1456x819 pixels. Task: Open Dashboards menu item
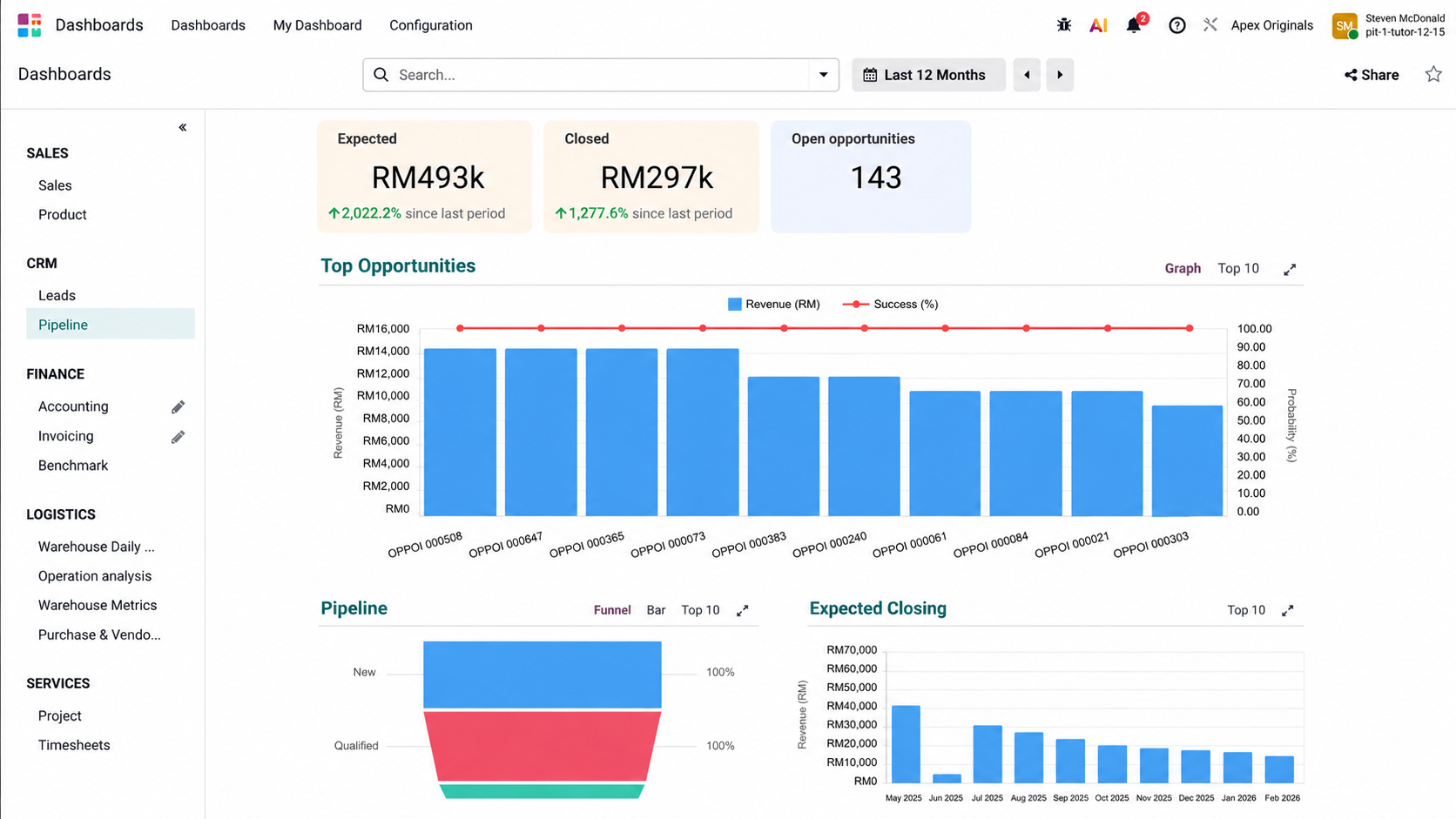tap(208, 25)
